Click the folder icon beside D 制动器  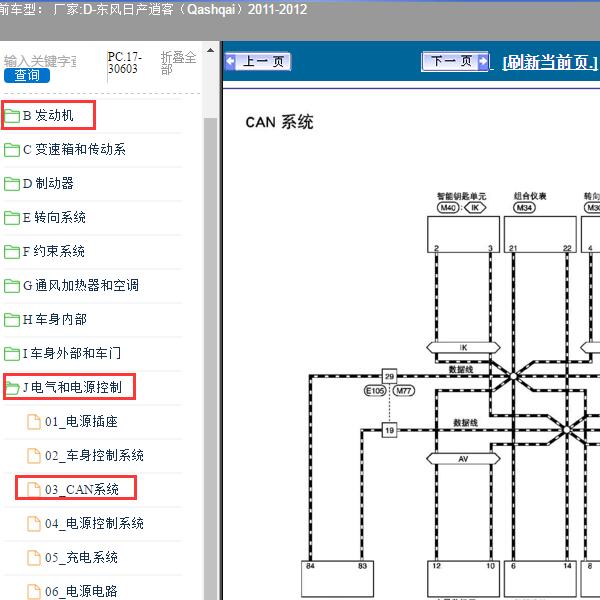pyautogui.click(x=12, y=184)
